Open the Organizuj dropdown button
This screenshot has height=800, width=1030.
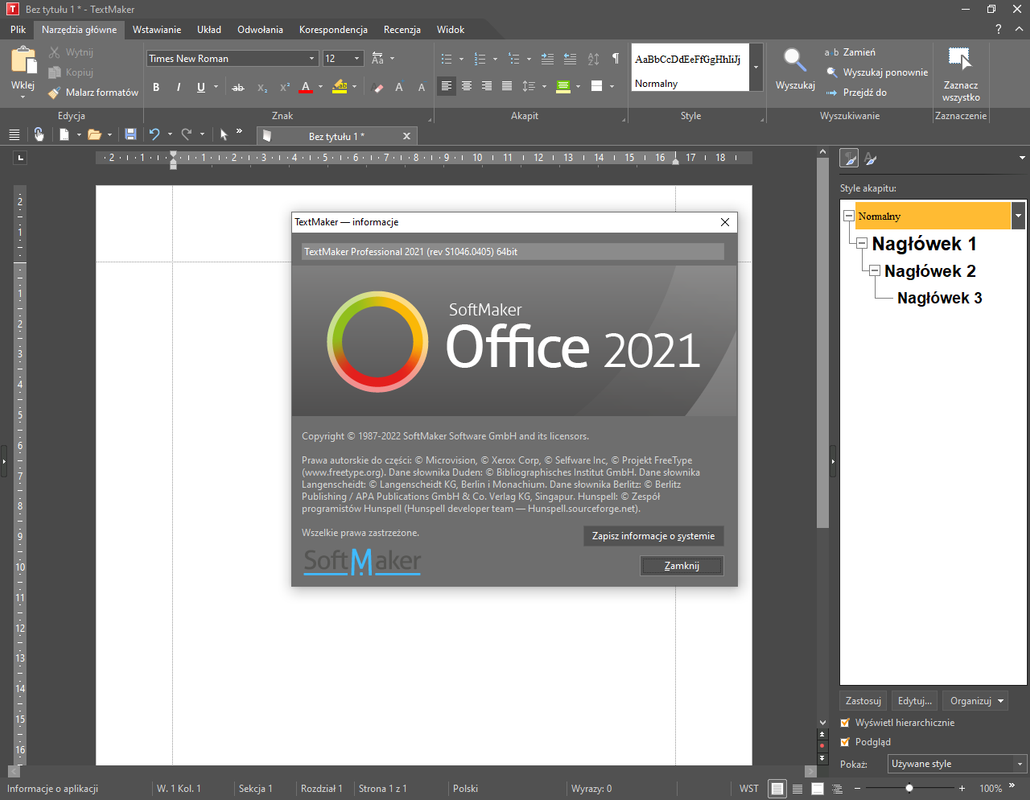click(x=975, y=701)
